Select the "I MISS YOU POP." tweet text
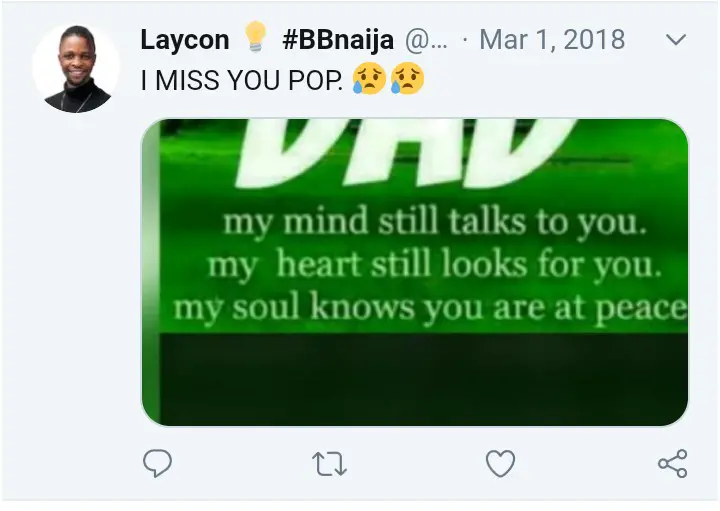 coord(242,80)
